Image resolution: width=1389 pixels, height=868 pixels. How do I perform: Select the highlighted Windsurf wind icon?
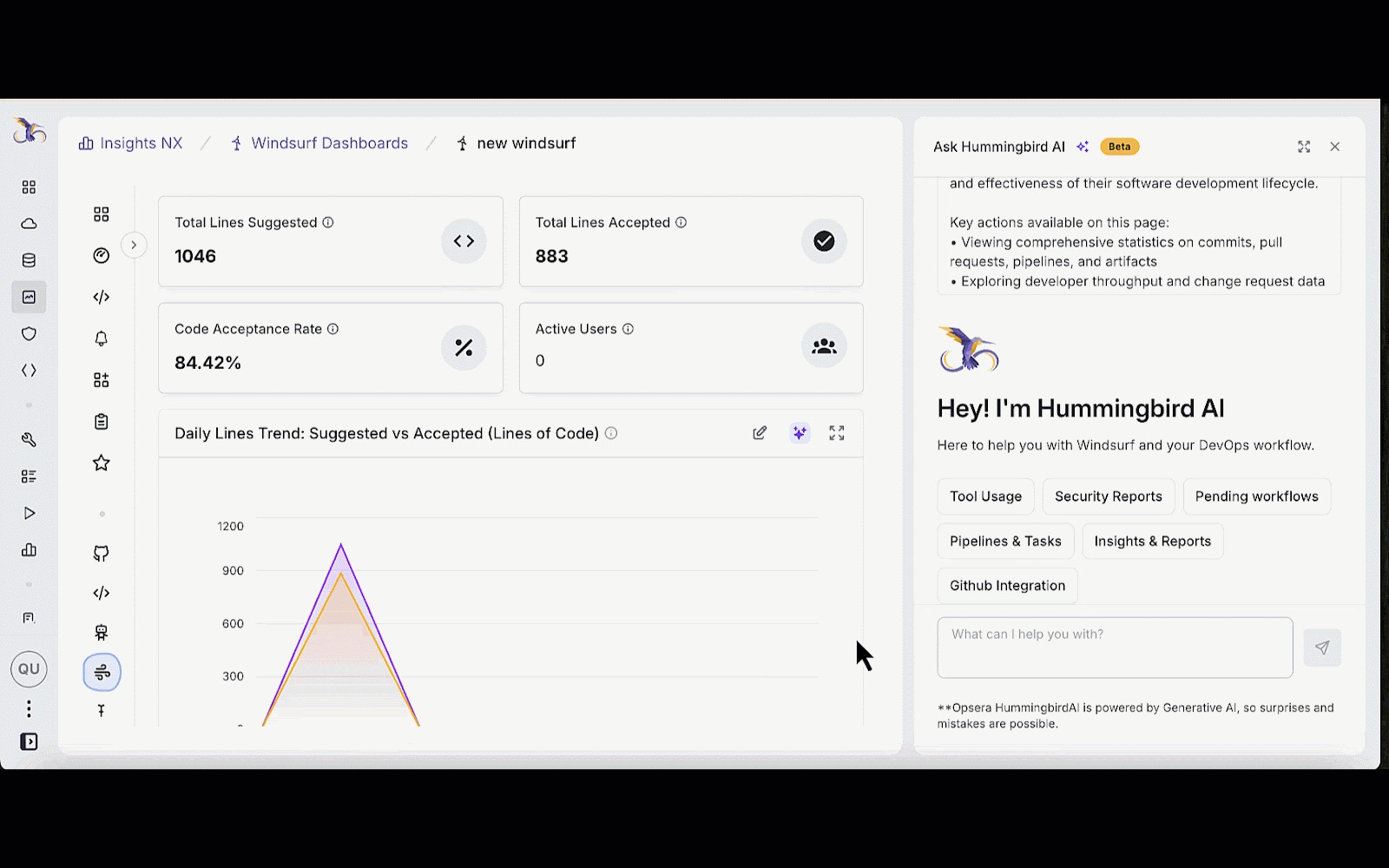coord(102,673)
